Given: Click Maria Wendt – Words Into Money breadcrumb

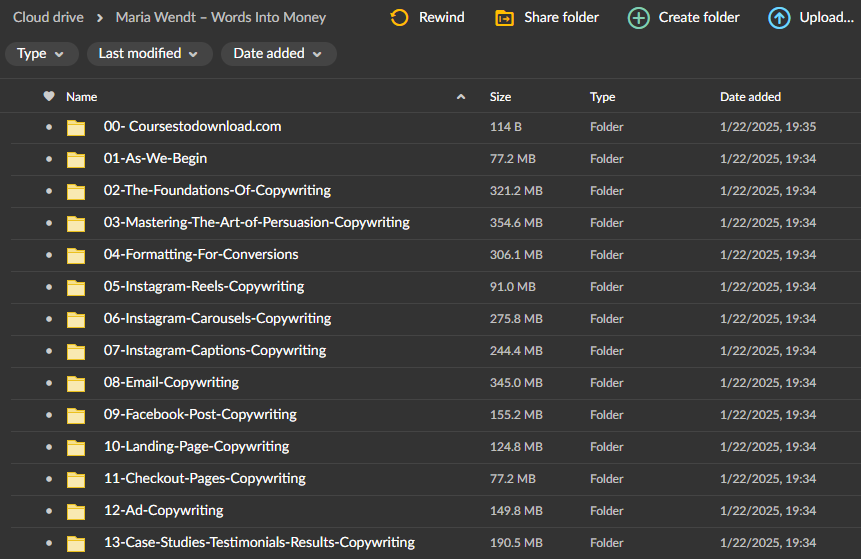Looking at the screenshot, I should pyautogui.click(x=221, y=18).
